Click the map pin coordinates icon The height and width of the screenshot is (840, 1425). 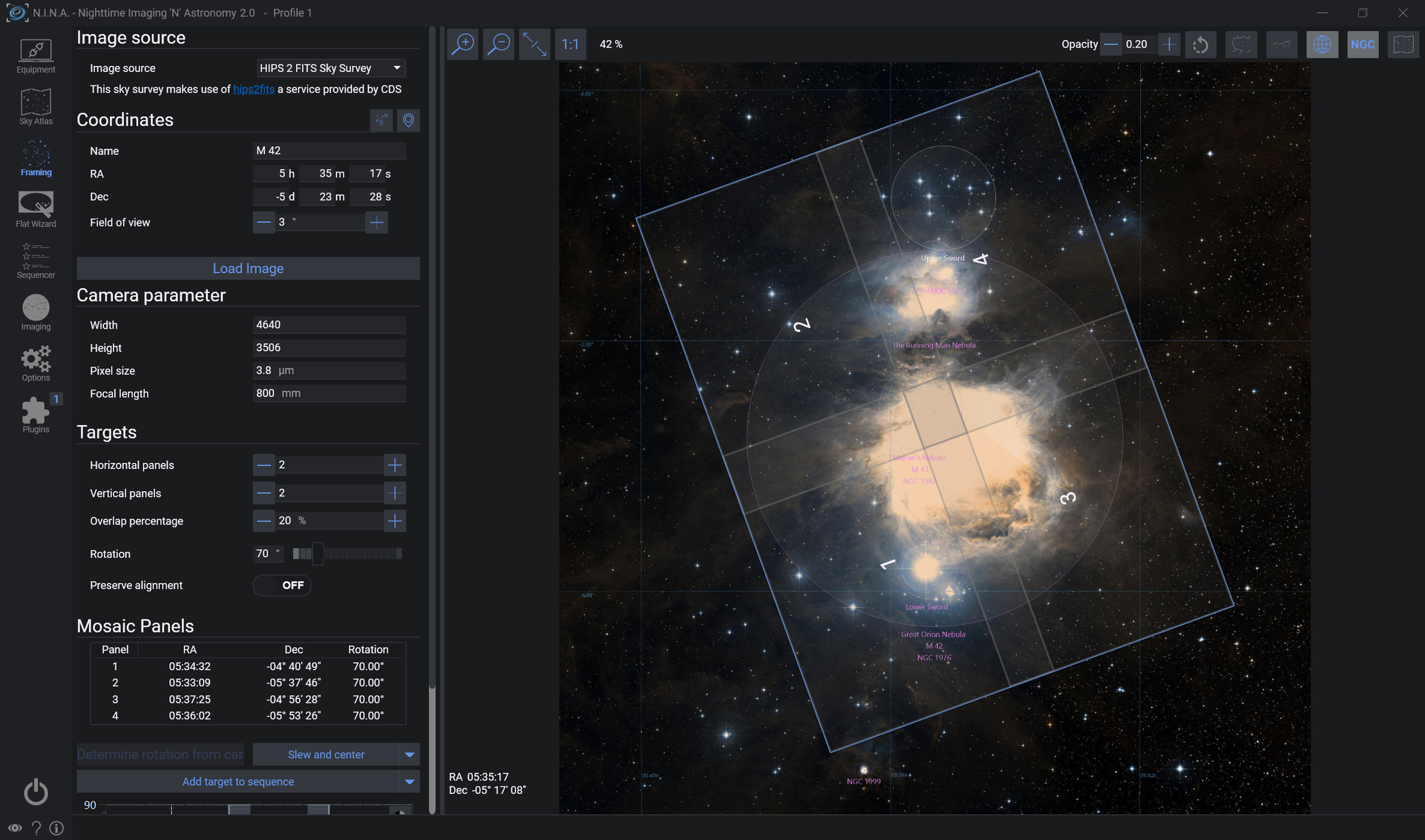[408, 120]
